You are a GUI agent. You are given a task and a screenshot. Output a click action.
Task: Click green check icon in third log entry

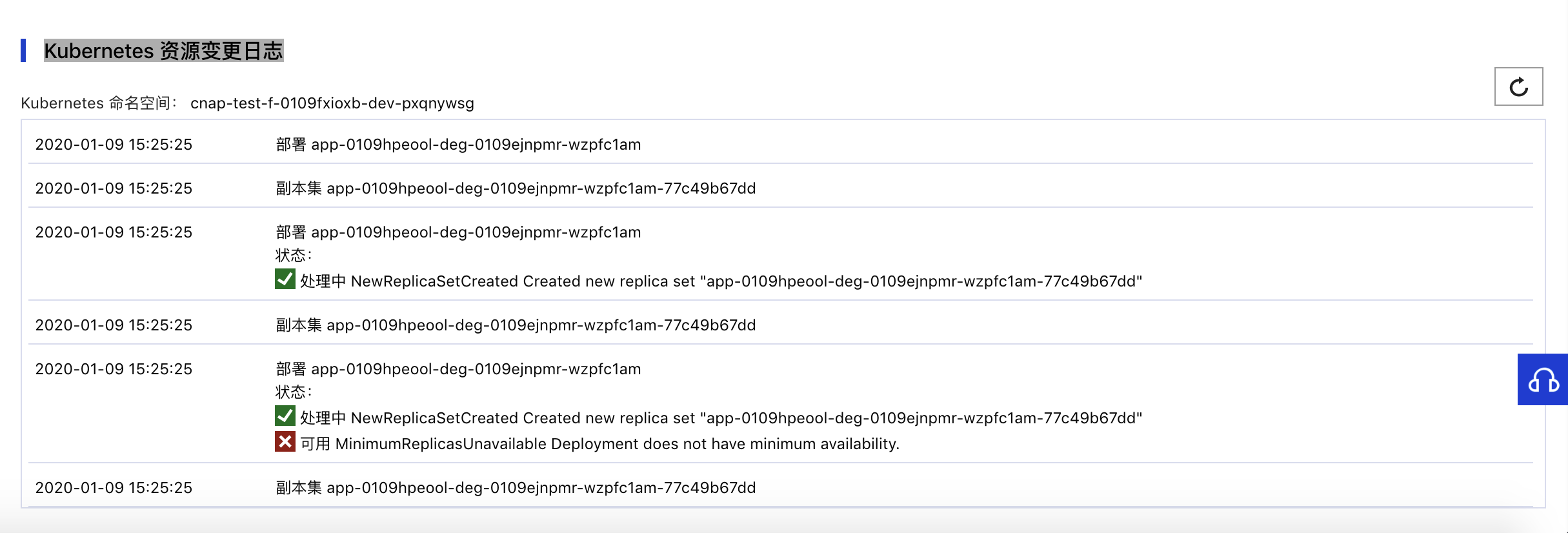(x=285, y=279)
